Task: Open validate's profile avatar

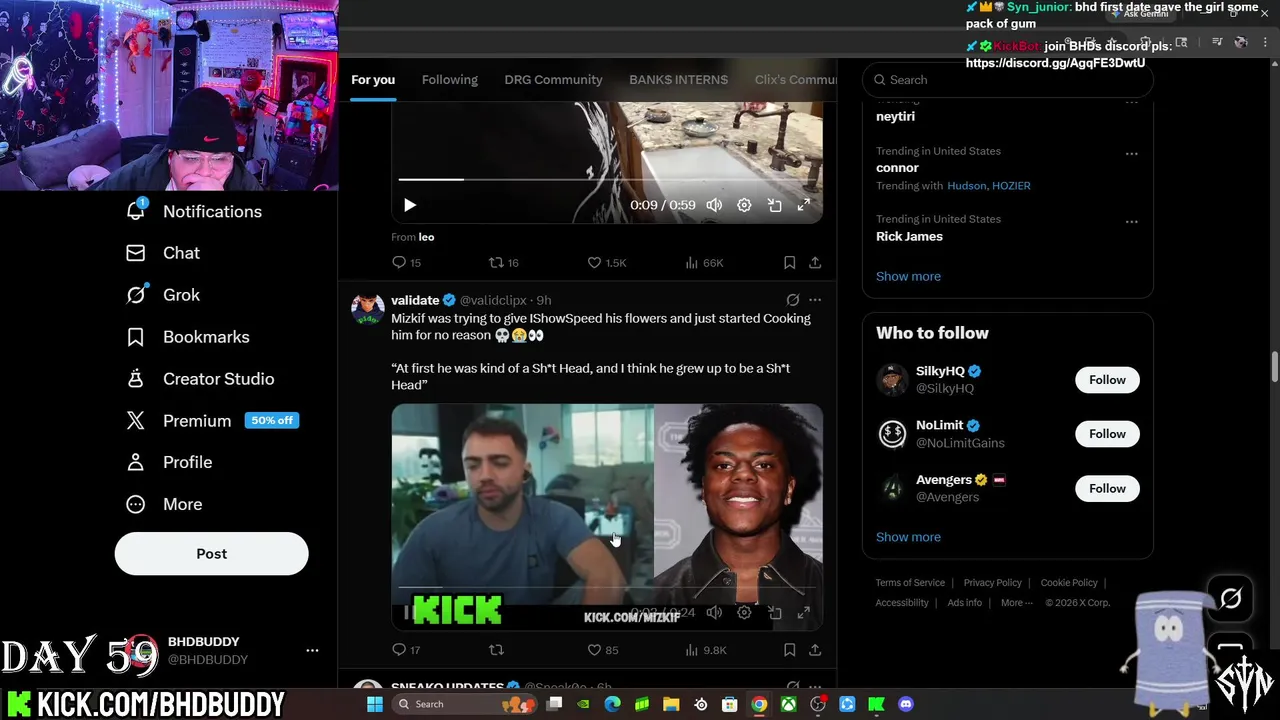Action: 368,309
